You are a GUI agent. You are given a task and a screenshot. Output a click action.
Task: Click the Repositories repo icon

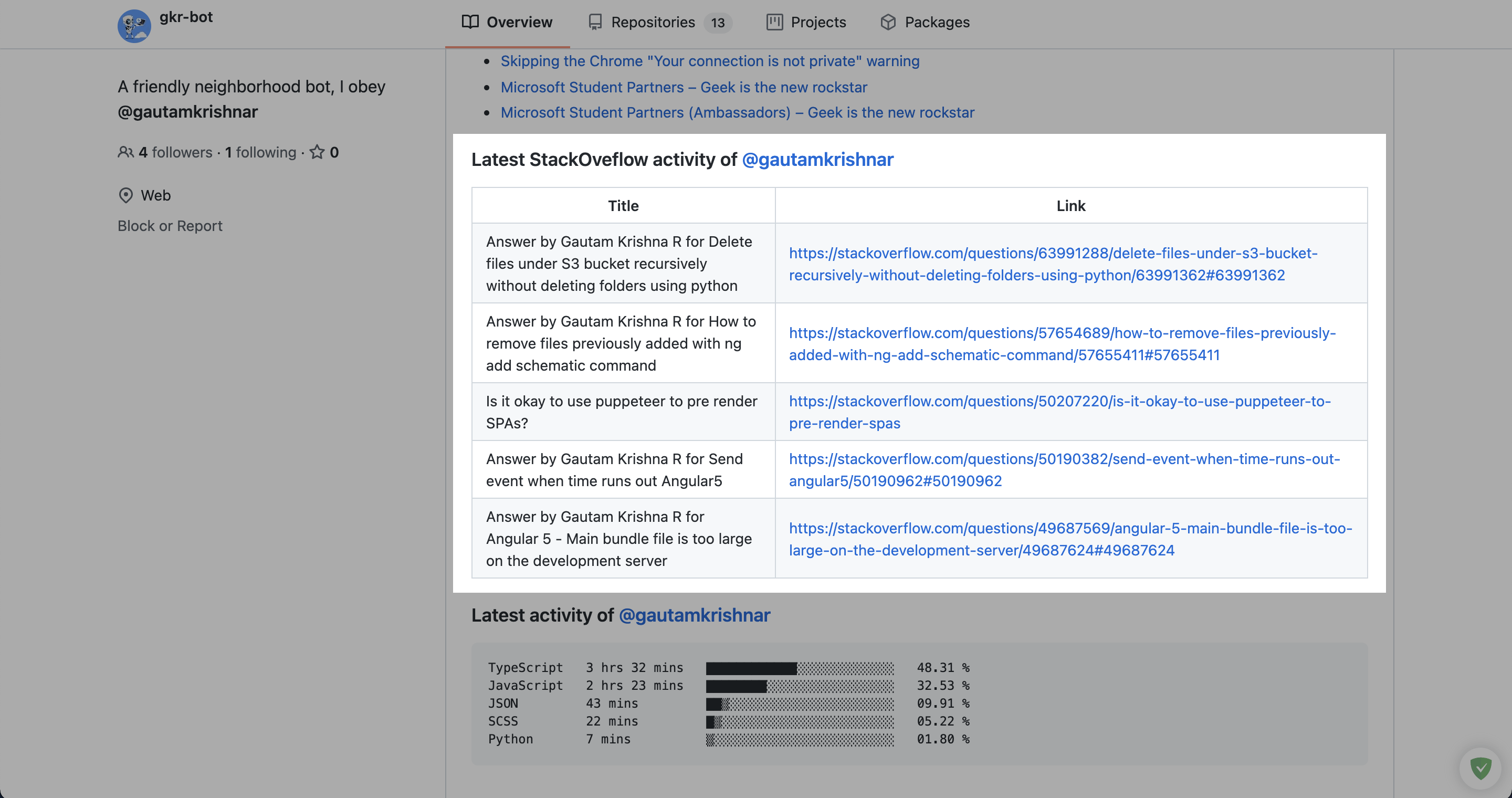(595, 22)
